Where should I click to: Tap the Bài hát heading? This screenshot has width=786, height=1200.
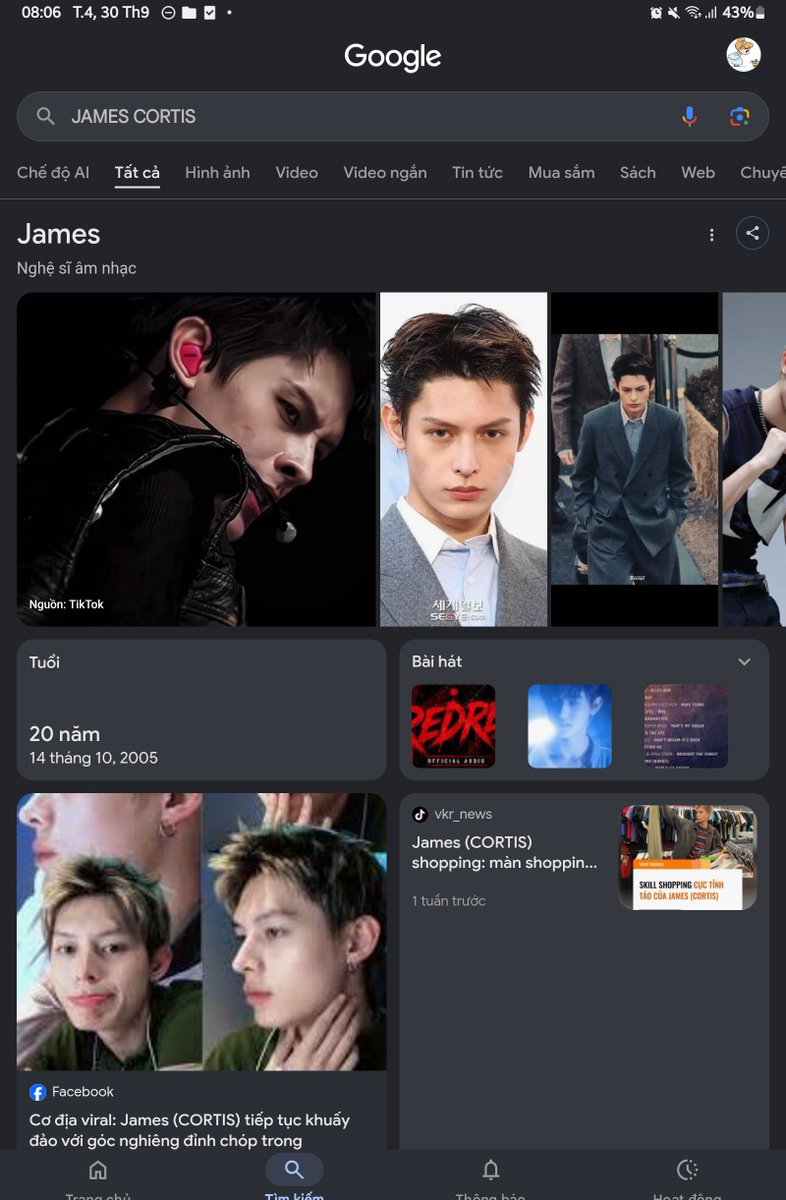(x=437, y=662)
